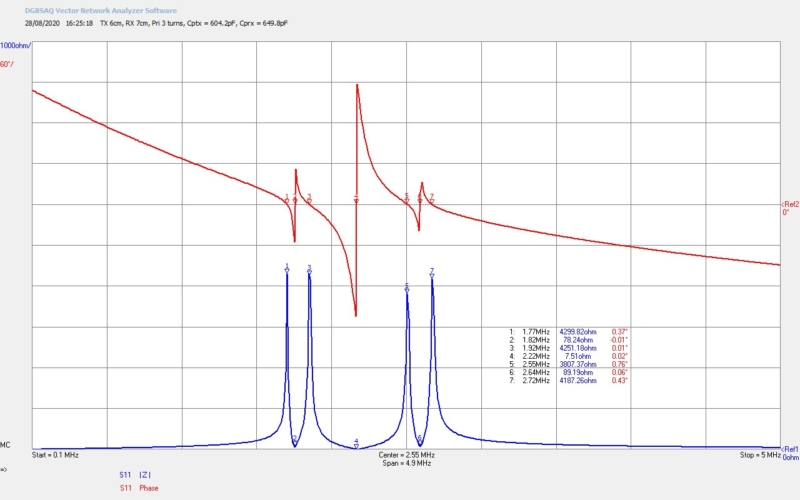Select marker 5 on the blue |Z| peak
The width and height of the screenshot is (800, 500).
tap(407, 288)
